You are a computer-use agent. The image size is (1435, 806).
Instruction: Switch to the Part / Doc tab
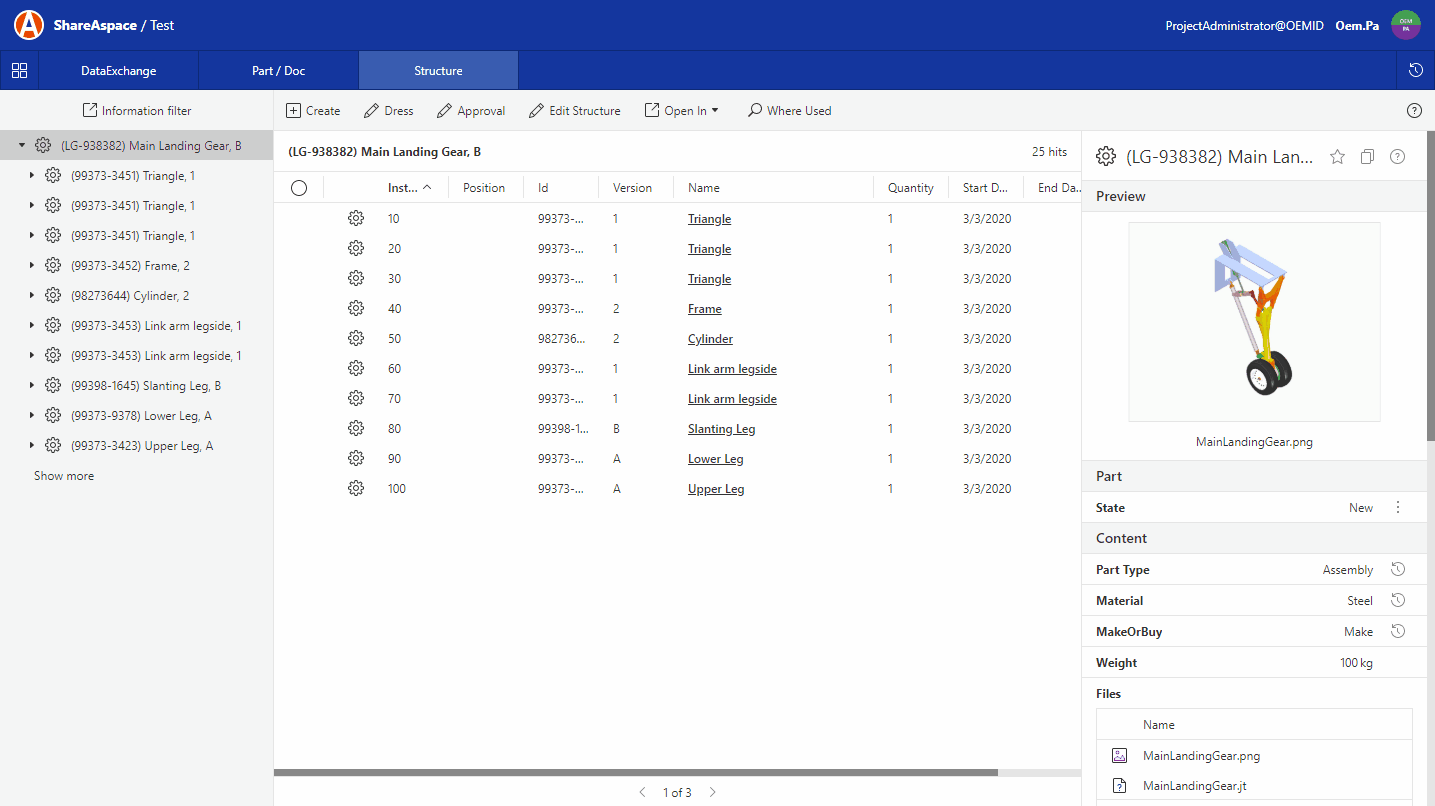coord(278,70)
